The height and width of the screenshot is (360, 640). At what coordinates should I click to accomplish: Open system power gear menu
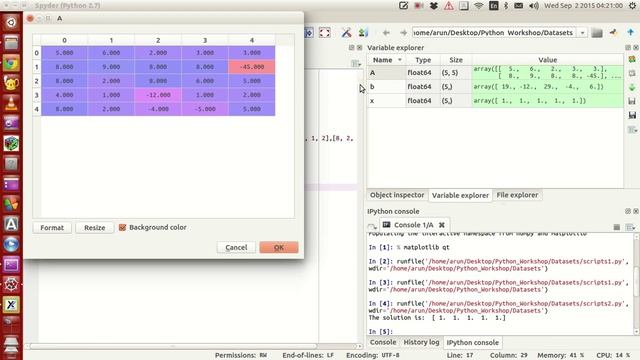pos(632,6)
